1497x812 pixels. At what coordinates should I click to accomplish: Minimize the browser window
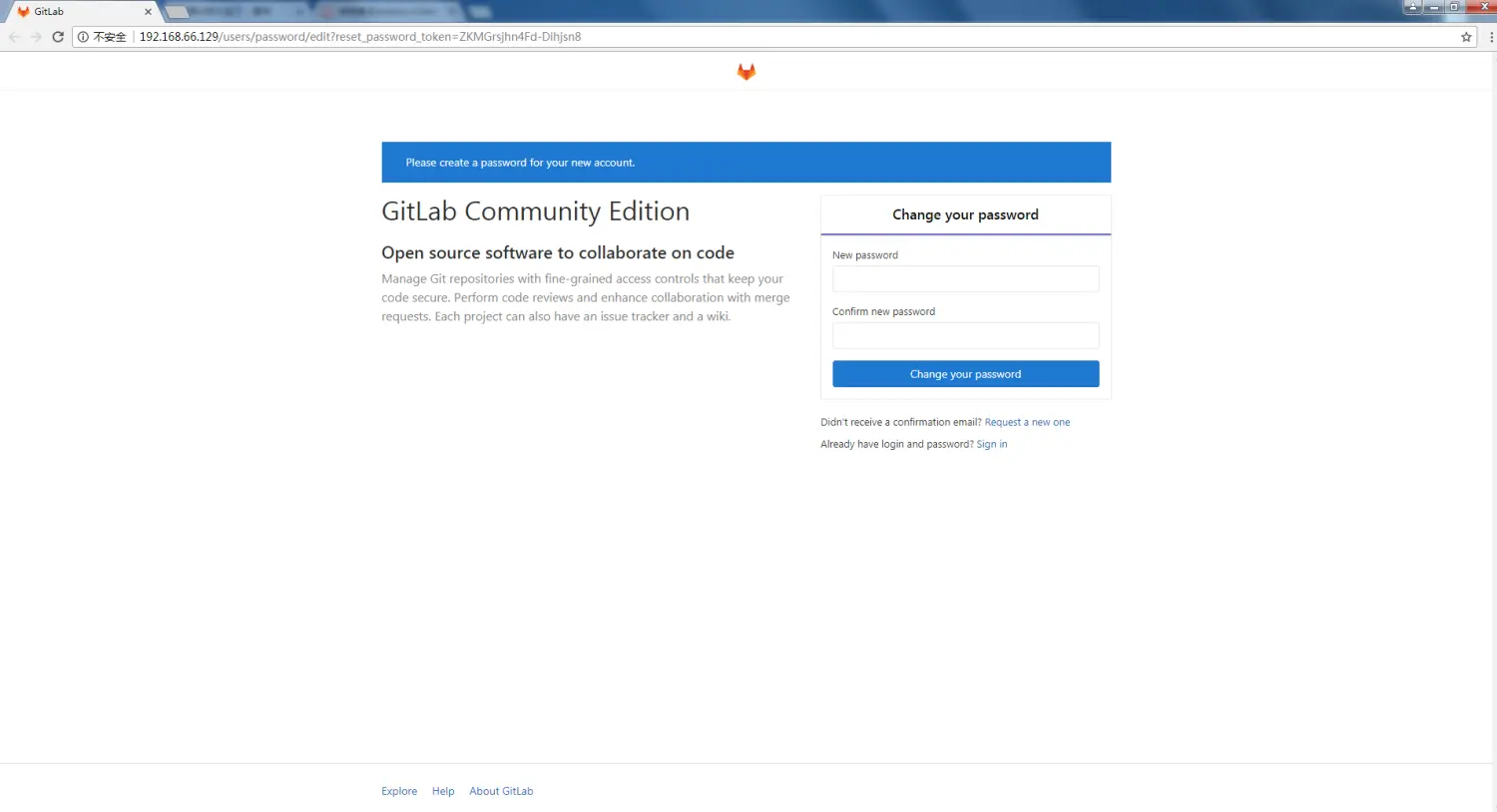[x=1434, y=7]
